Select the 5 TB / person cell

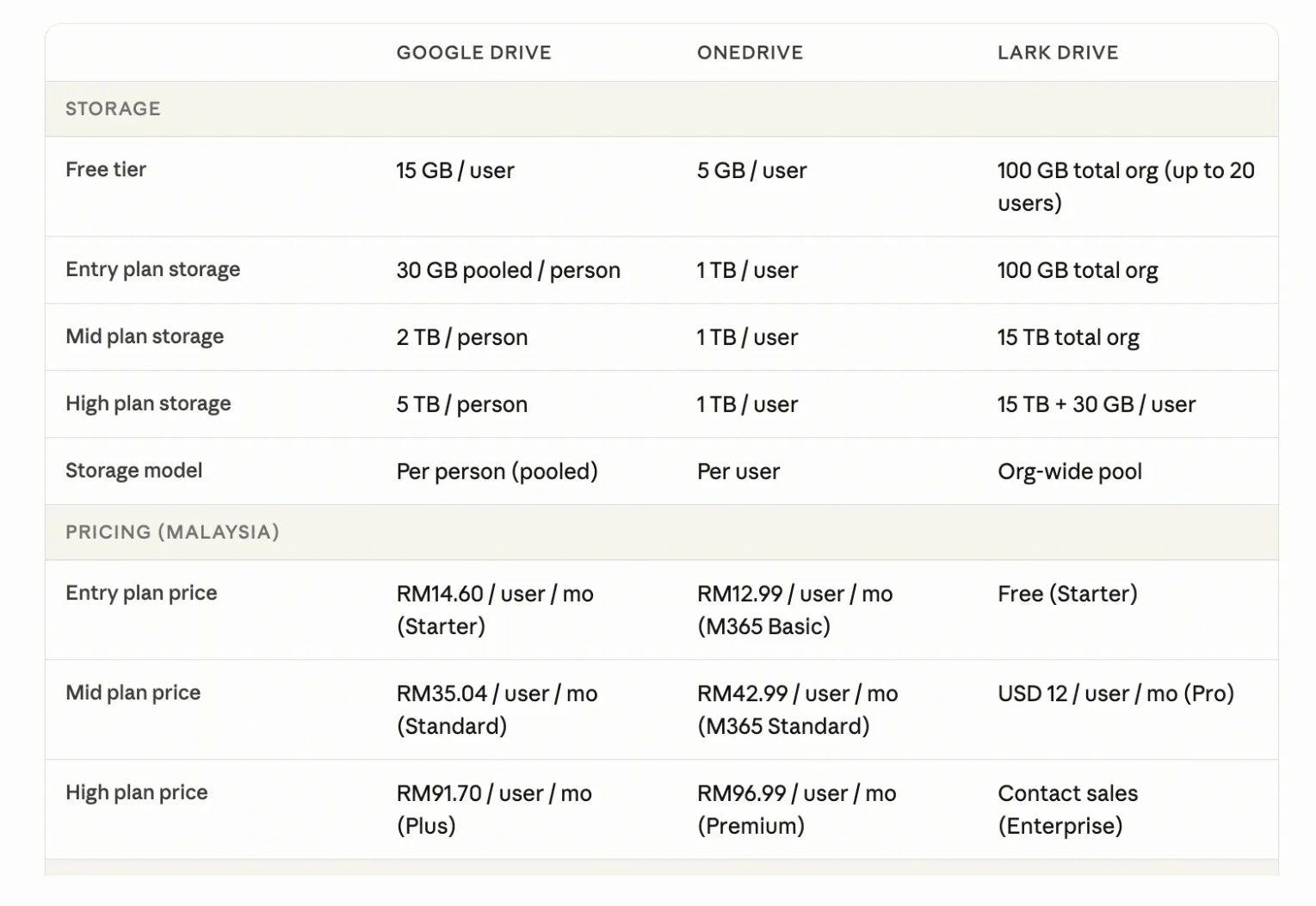coord(462,404)
